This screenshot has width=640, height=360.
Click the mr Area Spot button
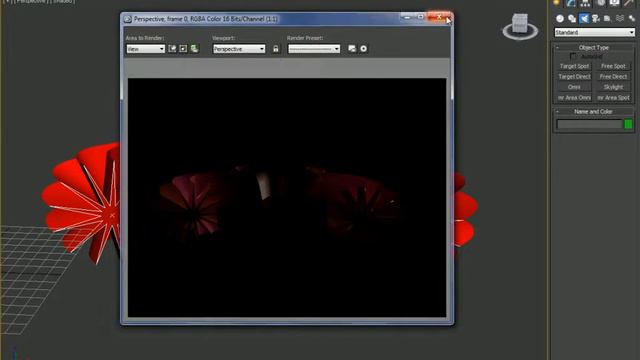(613, 98)
